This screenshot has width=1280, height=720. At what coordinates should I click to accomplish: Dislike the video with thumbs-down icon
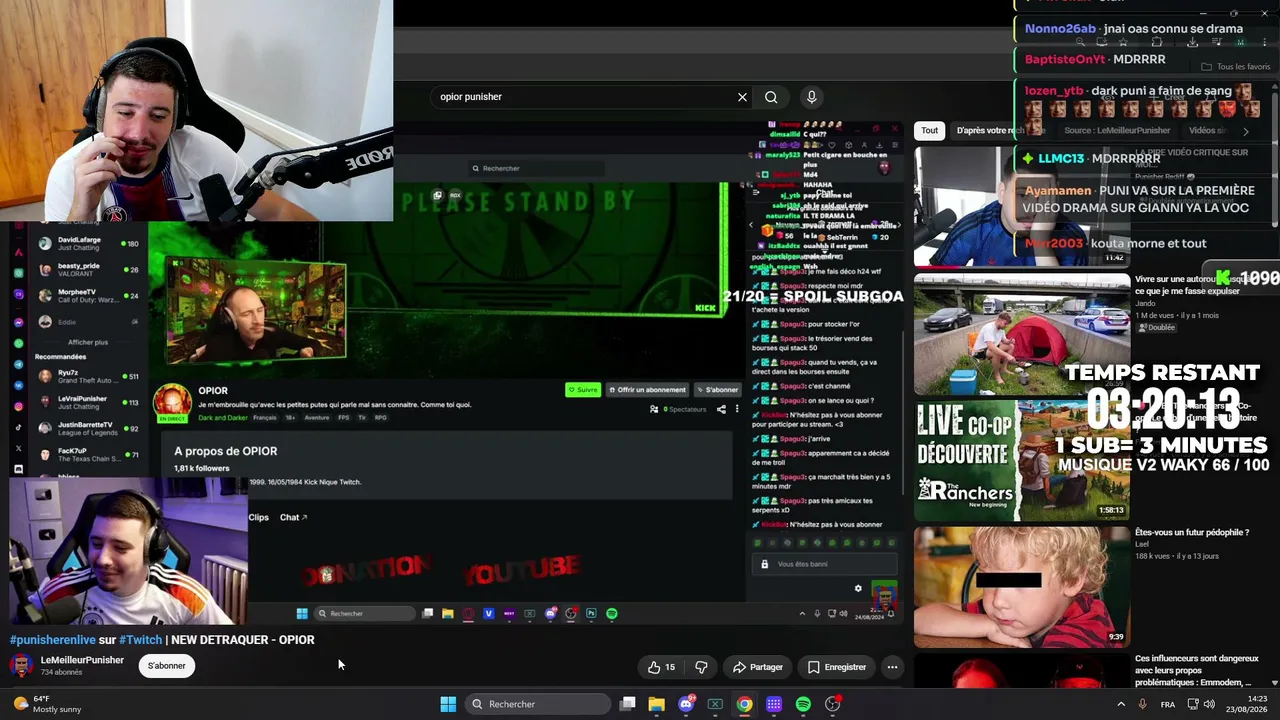coord(701,667)
